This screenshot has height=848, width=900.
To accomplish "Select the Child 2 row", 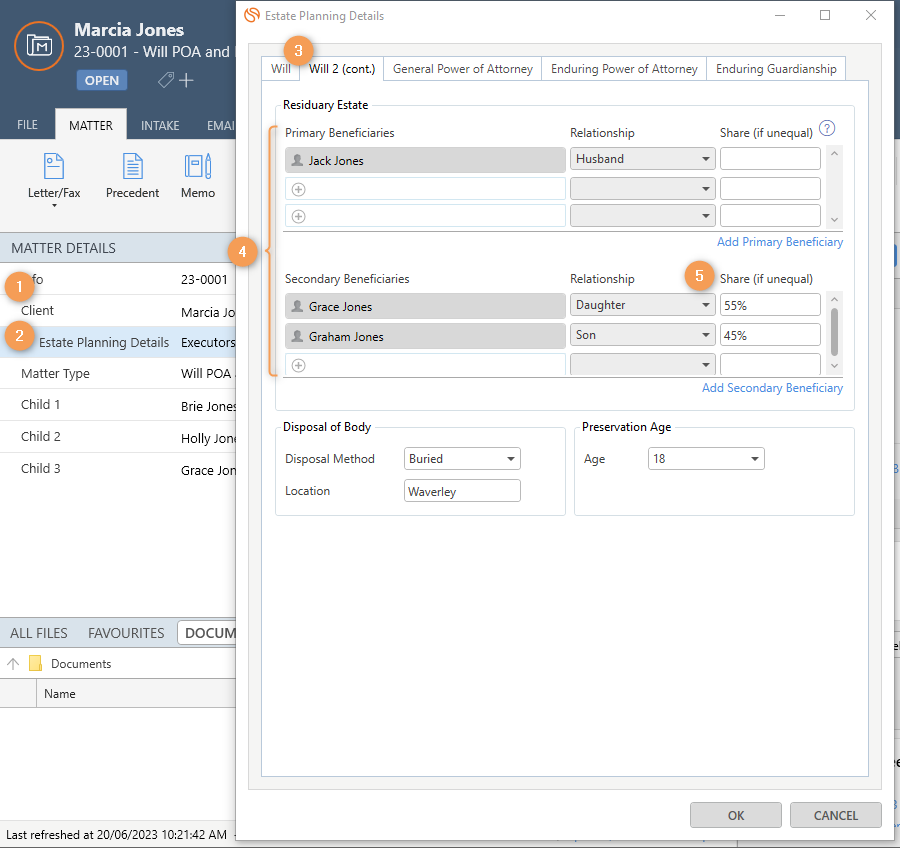I will pos(118,437).
